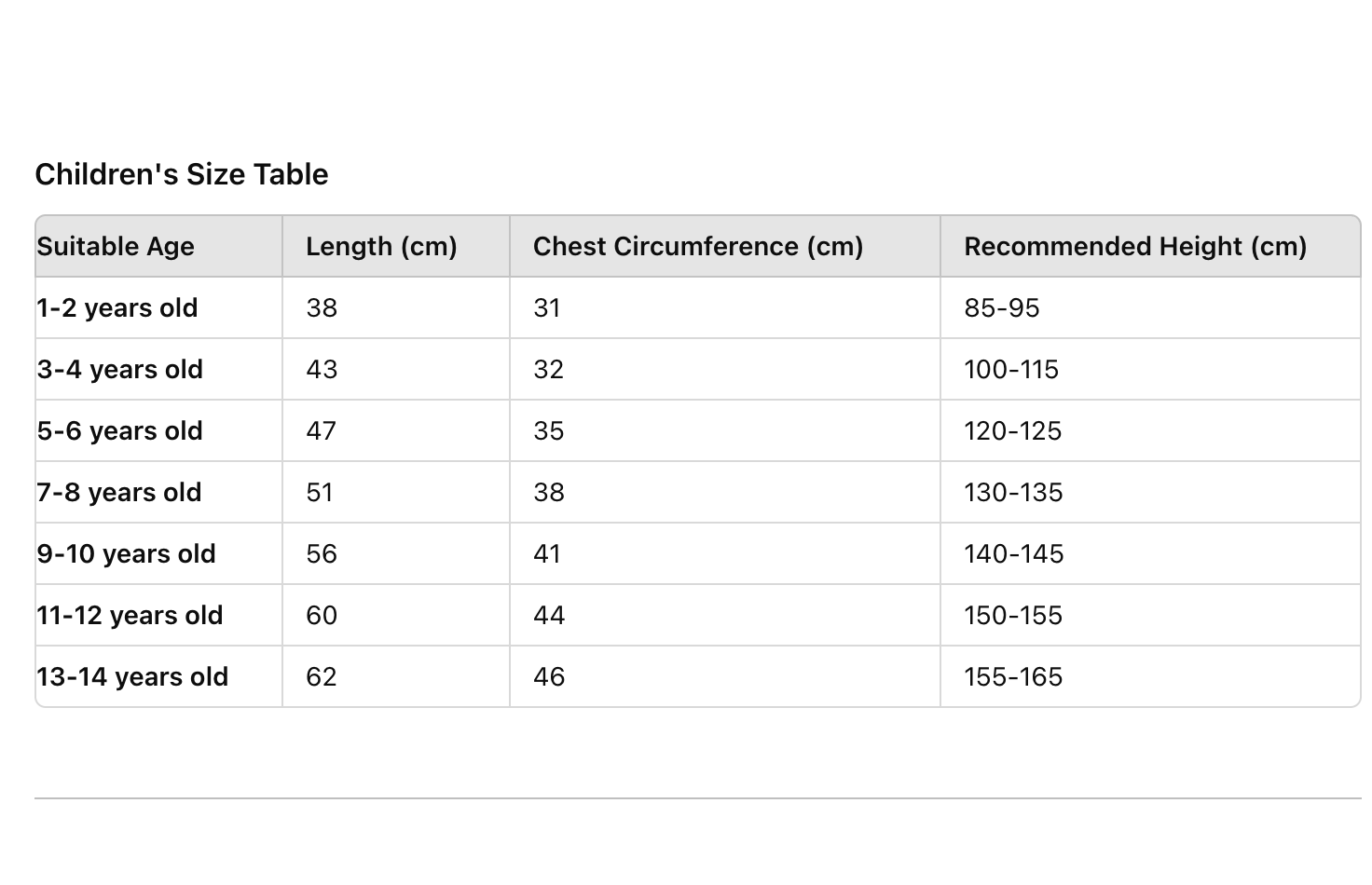Screen dimensions: 1372x885
Task: Select the 7-8 years old row label
Action: [119, 492]
